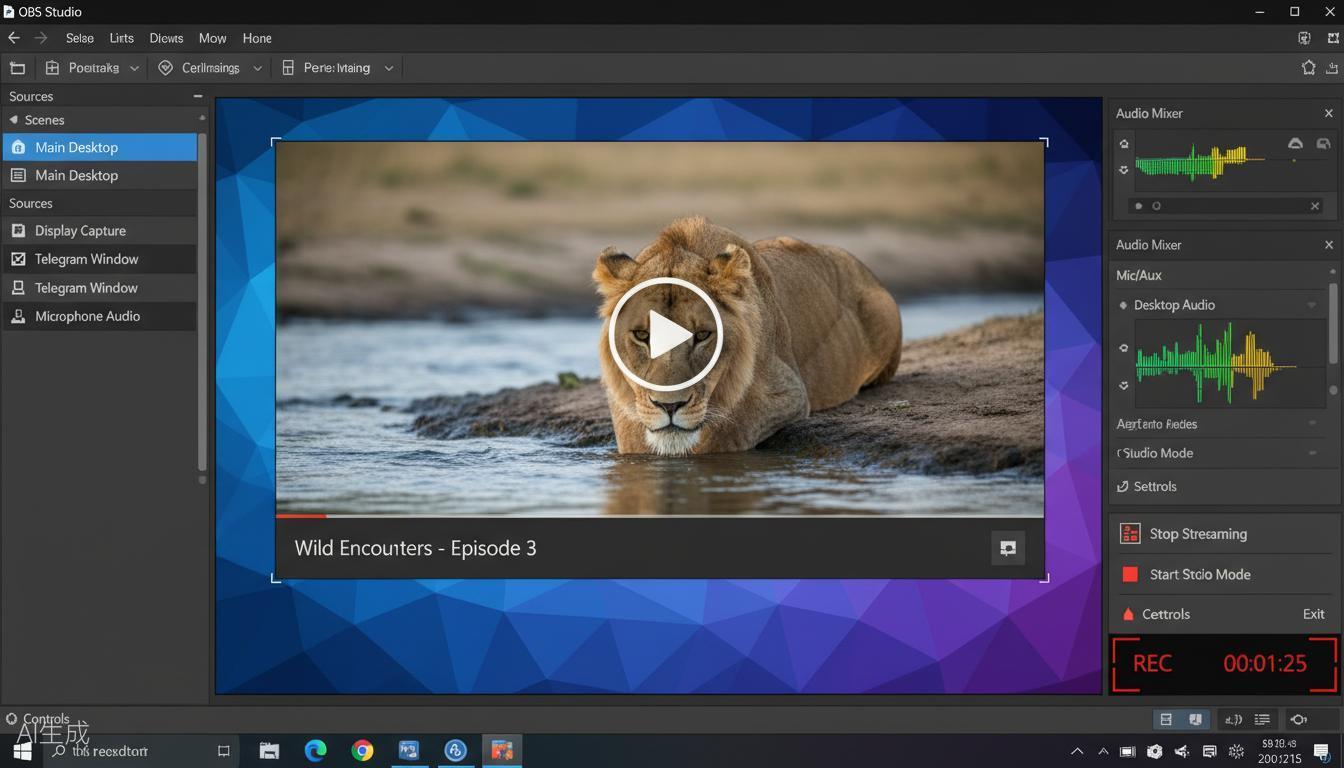Toggle the Studio Mode row in Audio Mixer
This screenshot has height=768, width=1344.
click(x=1220, y=453)
